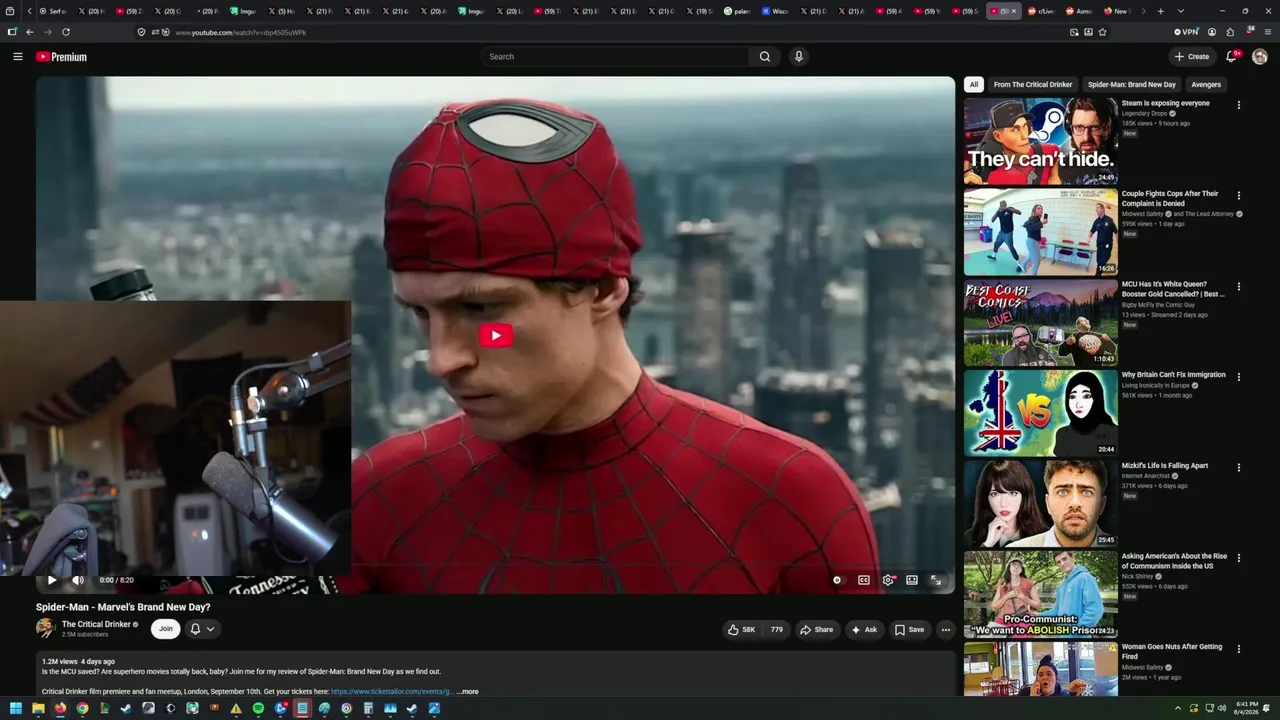Open browser extensions puzzle icon
Image resolution: width=1280 pixels, height=720 pixels.
pos(1230,32)
